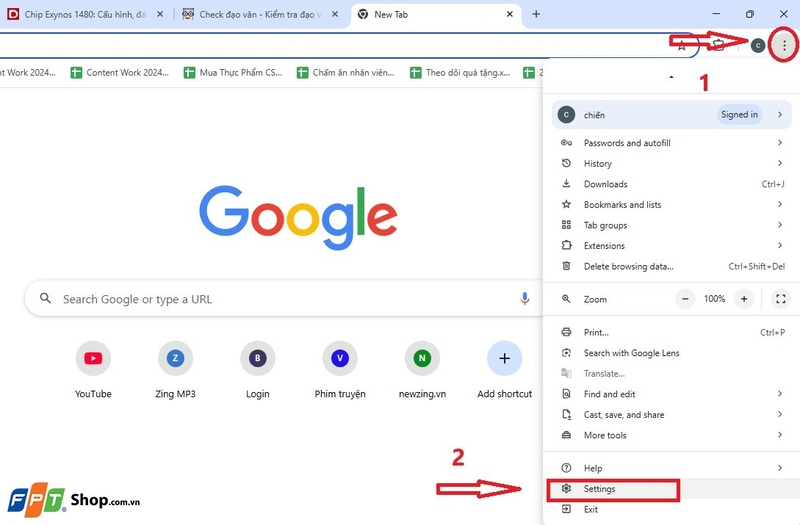The width and height of the screenshot is (800, 525).
Task: Expand chevron on Find and edit row
Action: 780,393
